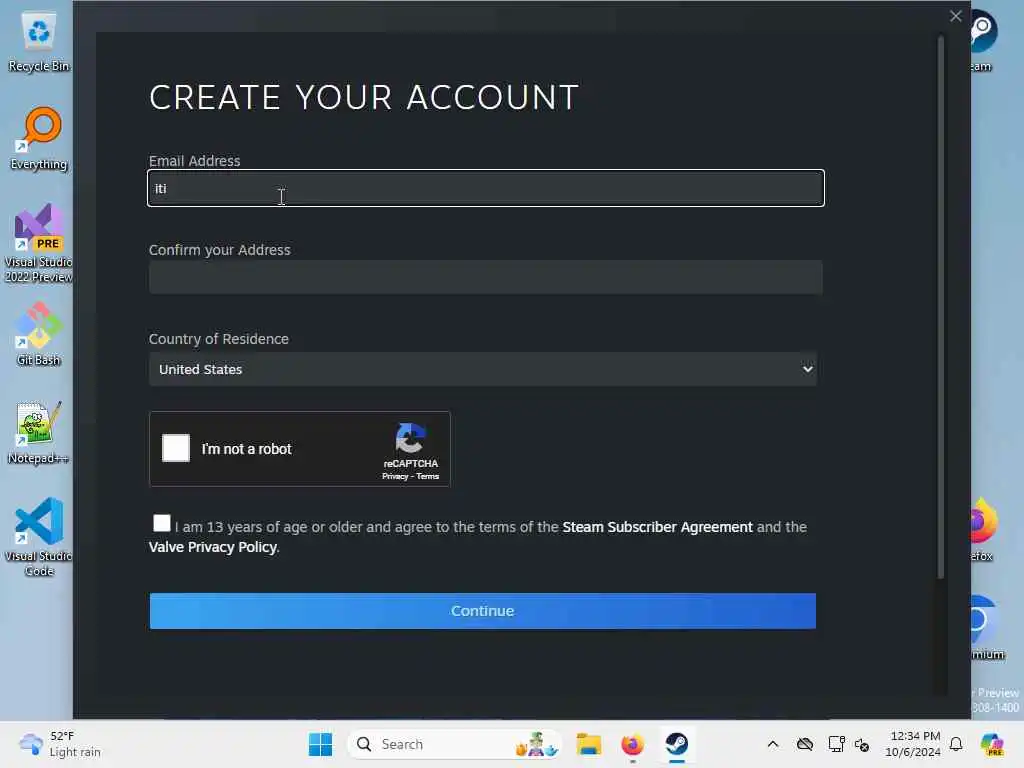Click the taskbar Search box
The width and height of the screenshot is (1024, 768).
(x=455, y=744)
